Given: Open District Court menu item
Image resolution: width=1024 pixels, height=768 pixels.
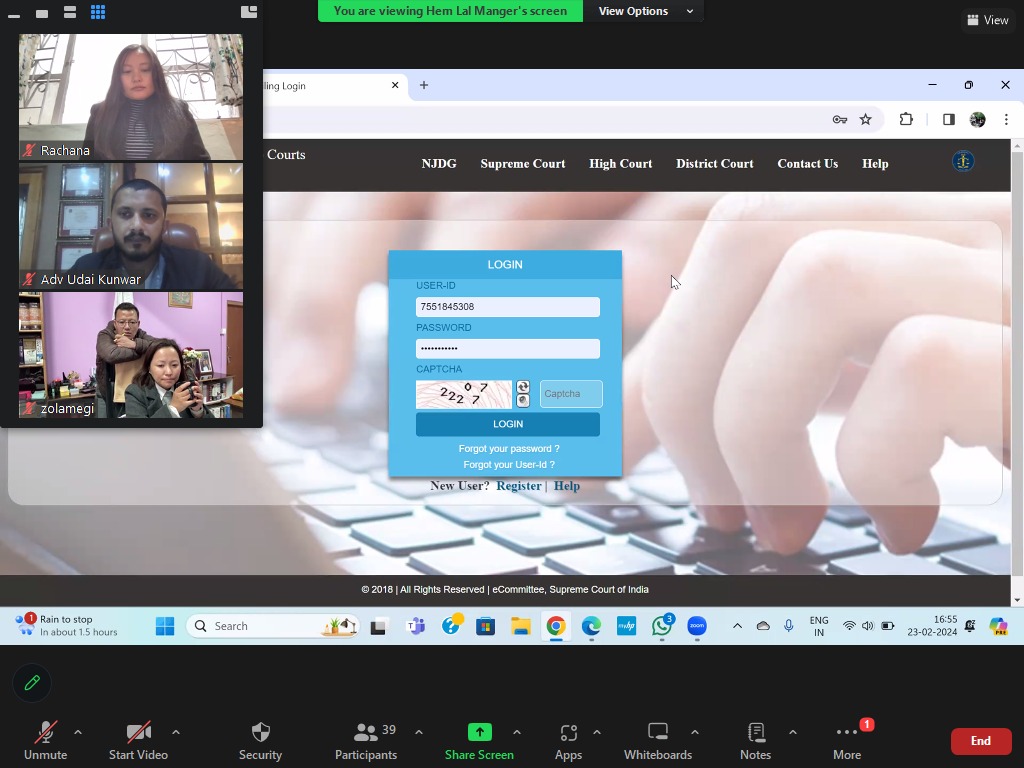Looking at the screenshot, I should [x=714, y=164].
